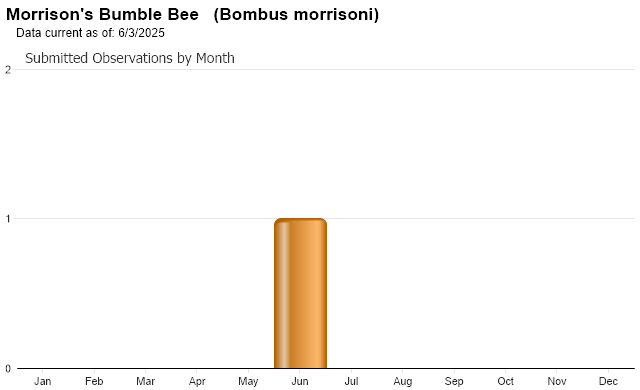Select the Jul month axis label
Screen dimensions: 640x390
351,381
